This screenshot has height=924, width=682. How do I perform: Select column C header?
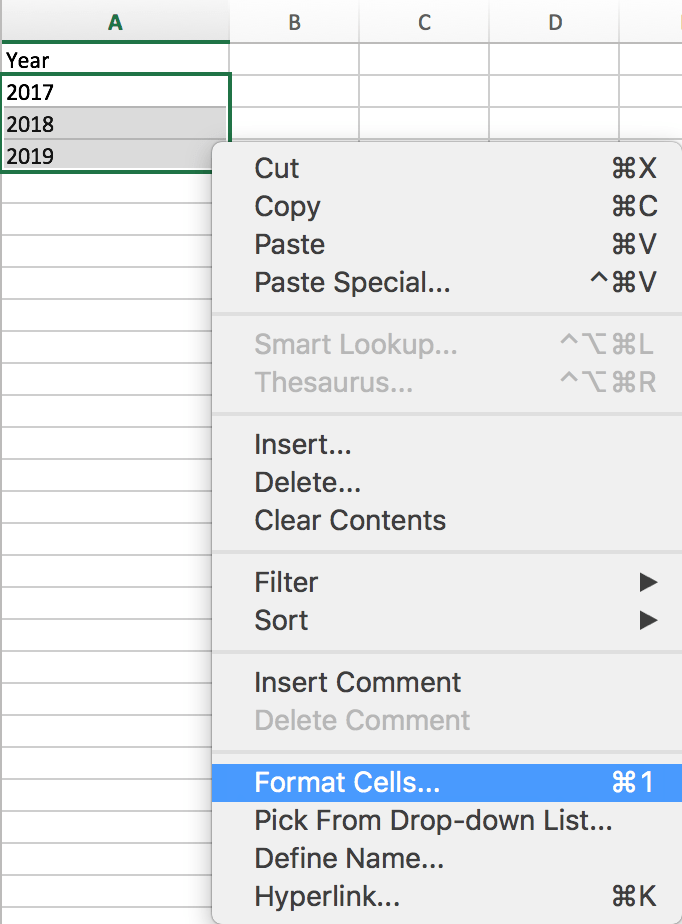423,19
